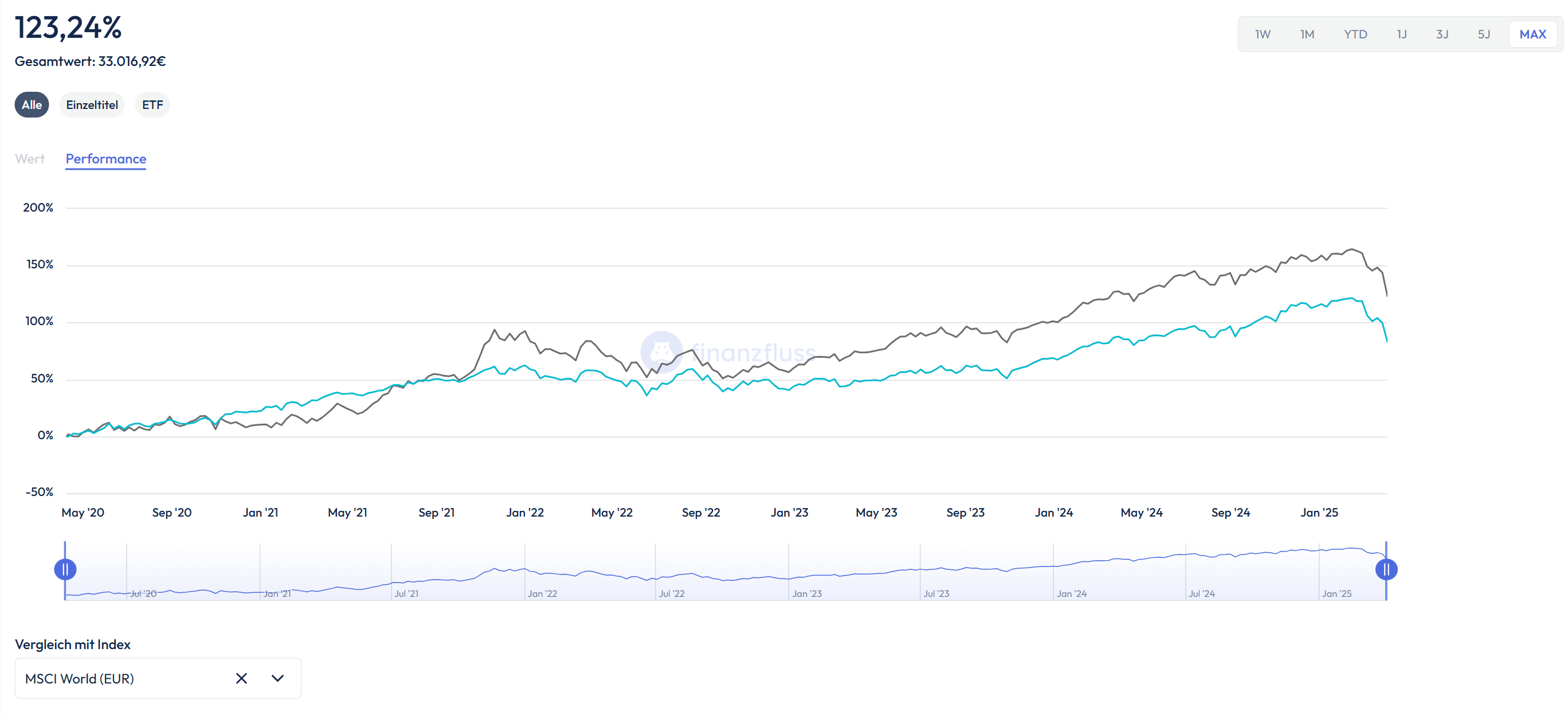The height and width of the screenshot is (715, 1568).
Task: Filter by Alle holdings
Action: tap(32, 105)
